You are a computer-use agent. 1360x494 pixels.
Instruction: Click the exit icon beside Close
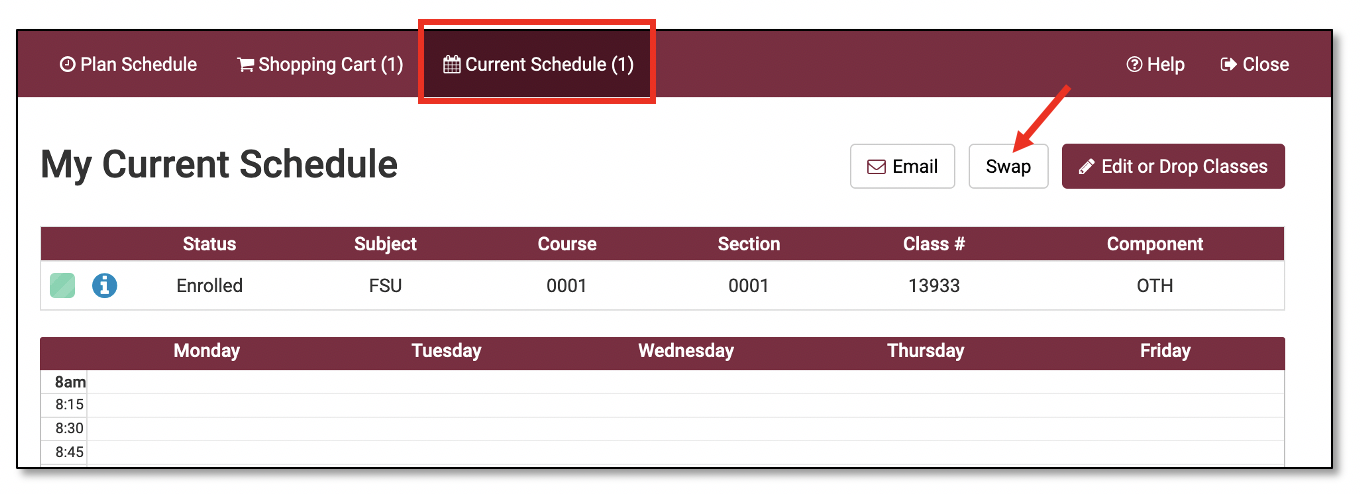click(1229, 65)
